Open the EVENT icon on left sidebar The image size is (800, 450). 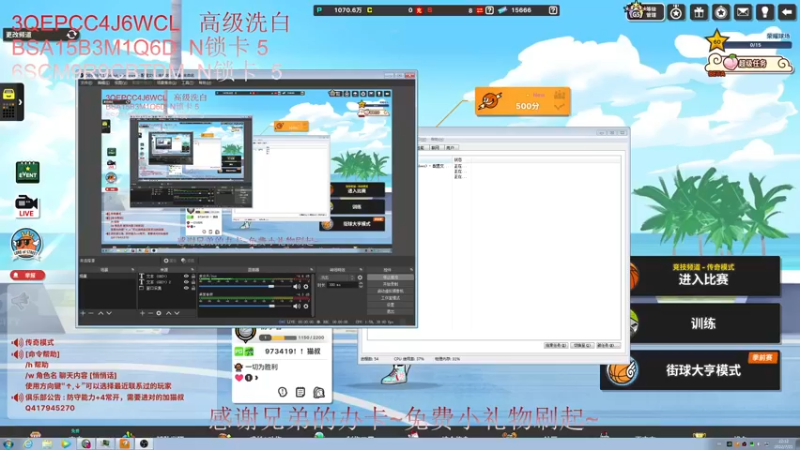click(x=27, y=172)
